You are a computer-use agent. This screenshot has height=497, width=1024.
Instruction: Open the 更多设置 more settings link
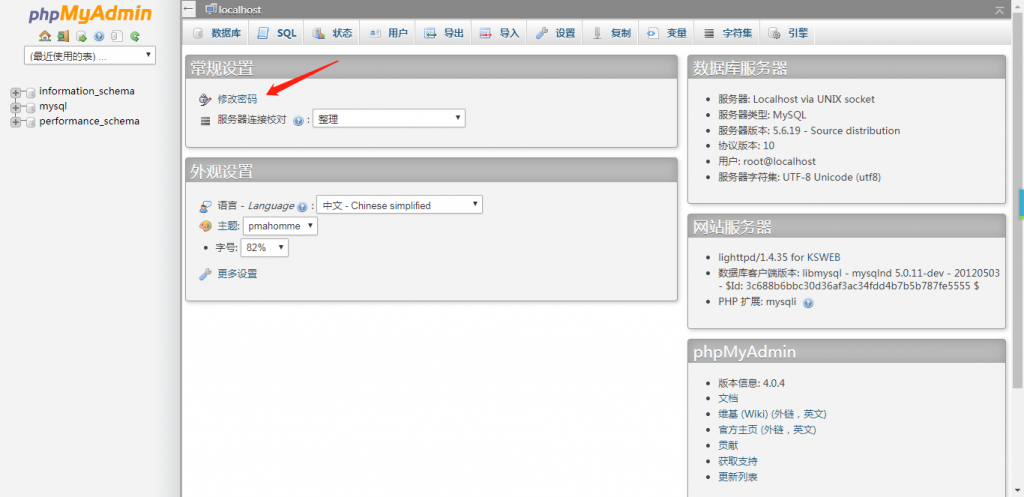[237, 274]
